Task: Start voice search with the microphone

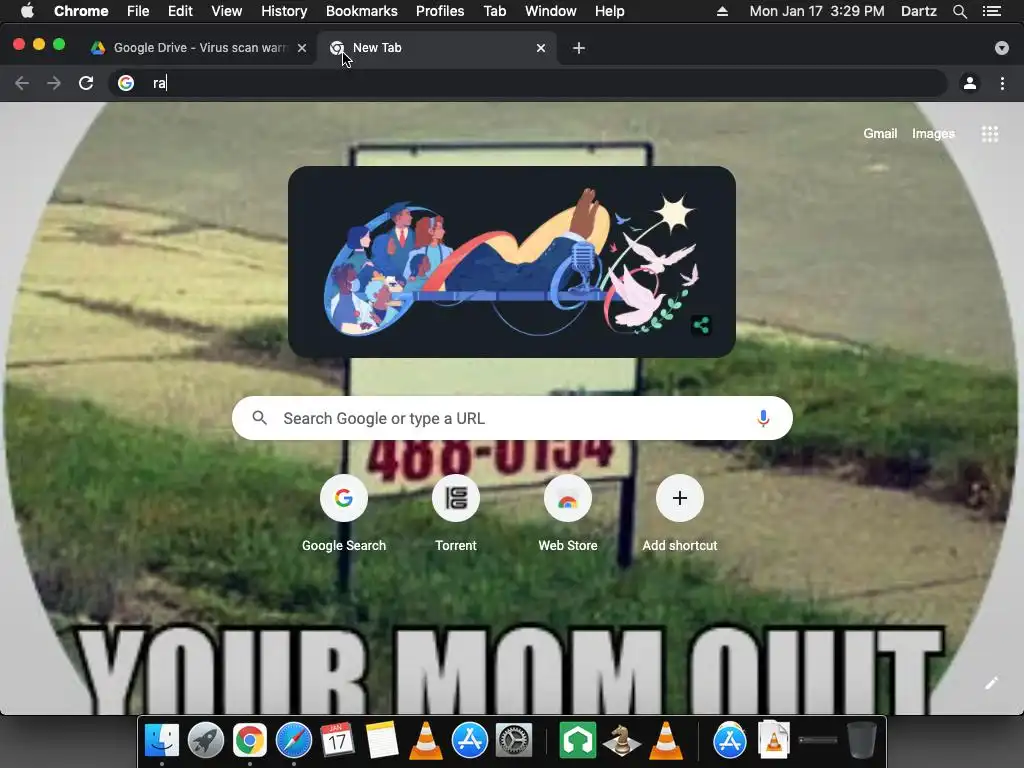Action: pos(763,418)
